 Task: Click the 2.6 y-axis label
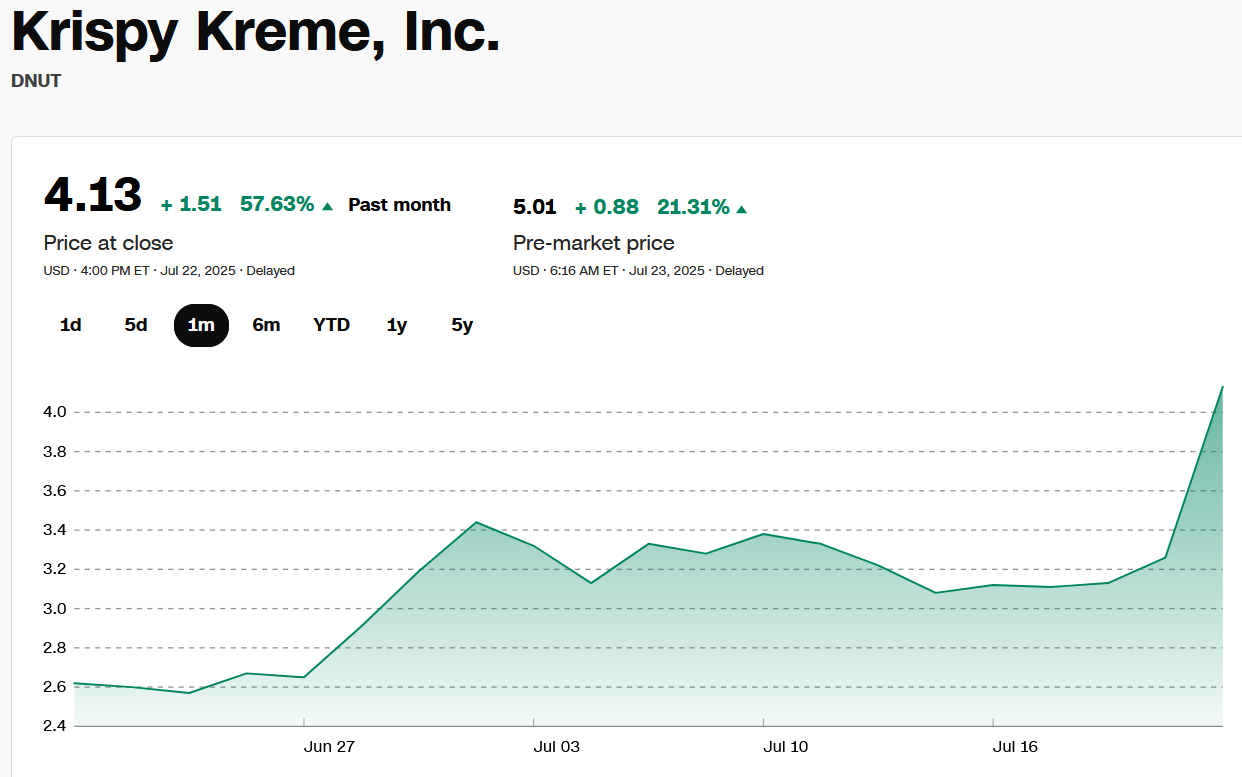point(55,687)
